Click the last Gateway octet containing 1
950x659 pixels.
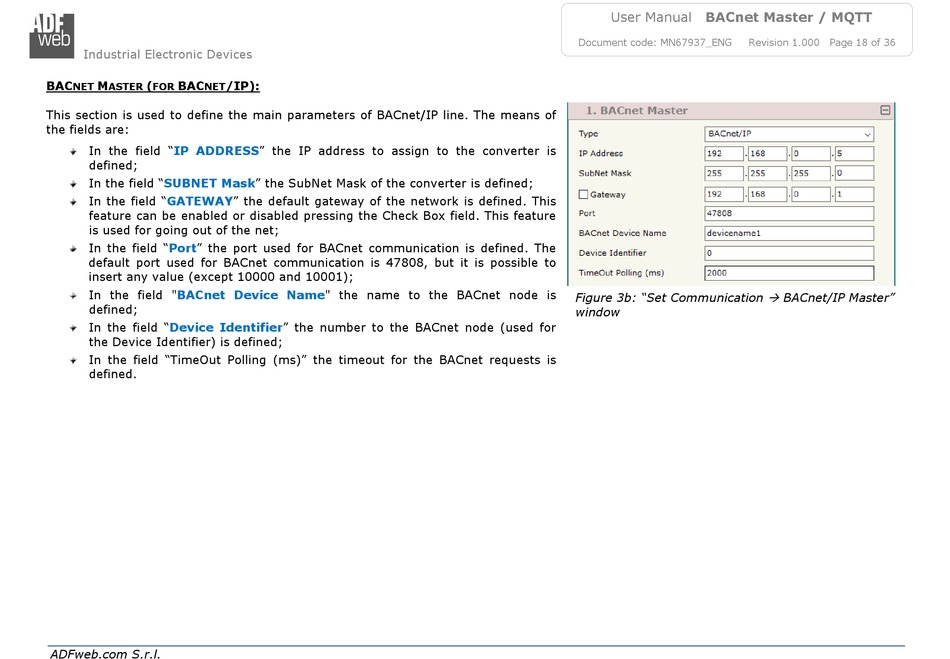click(853, 194)
